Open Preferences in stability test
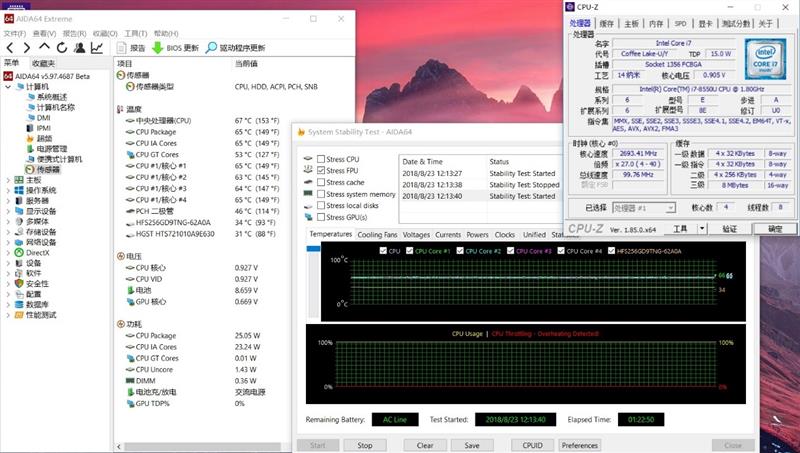Viewport: 800px width, 453px height. click(x=580, y=445)
